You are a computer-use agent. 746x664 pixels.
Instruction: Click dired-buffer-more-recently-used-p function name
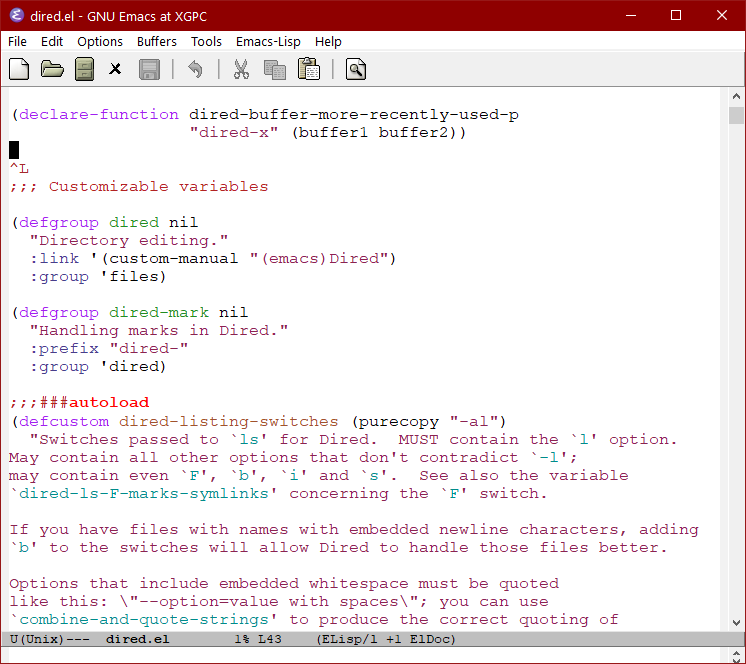coord(354,115)
